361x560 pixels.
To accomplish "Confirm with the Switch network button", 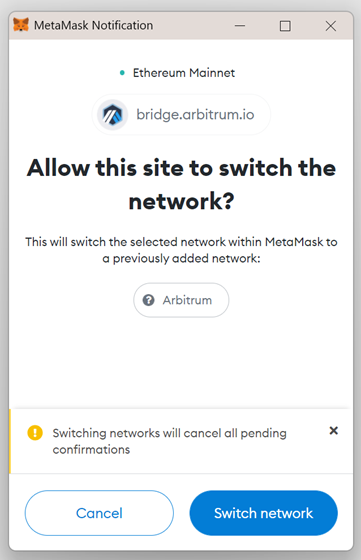I will pyautogui.click(x=264, y=513).
